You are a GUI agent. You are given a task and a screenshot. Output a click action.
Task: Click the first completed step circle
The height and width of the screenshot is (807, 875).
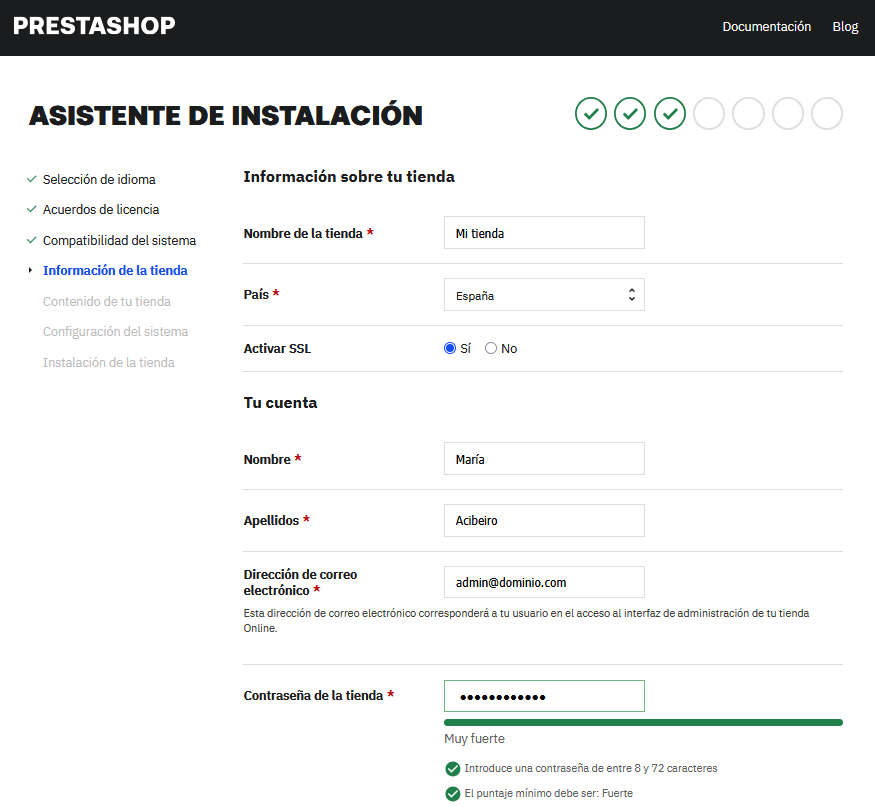pyautogui.click(x=590, y=113)
